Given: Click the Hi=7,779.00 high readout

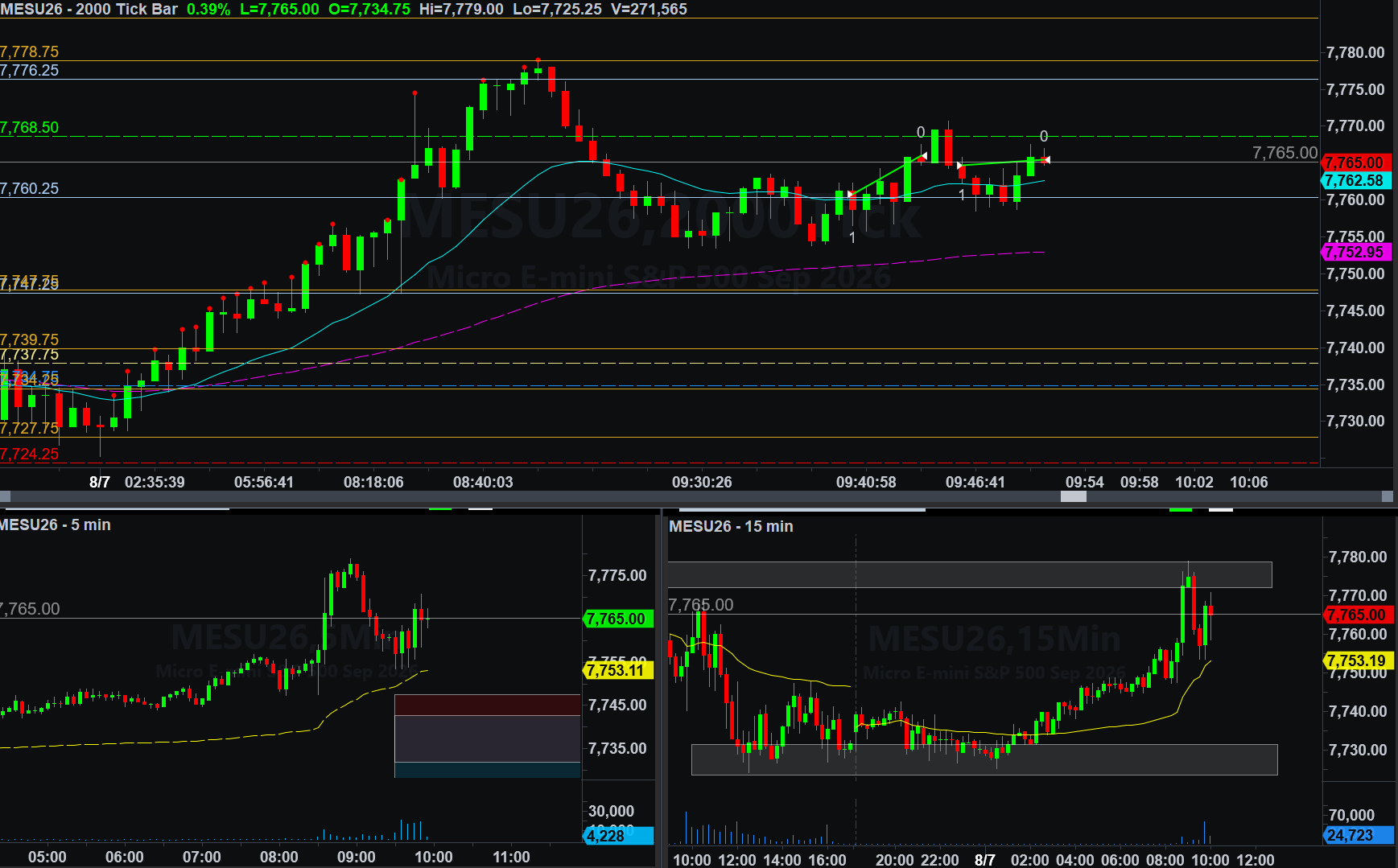Looking at the screenshot, I should tap(461, 9).
